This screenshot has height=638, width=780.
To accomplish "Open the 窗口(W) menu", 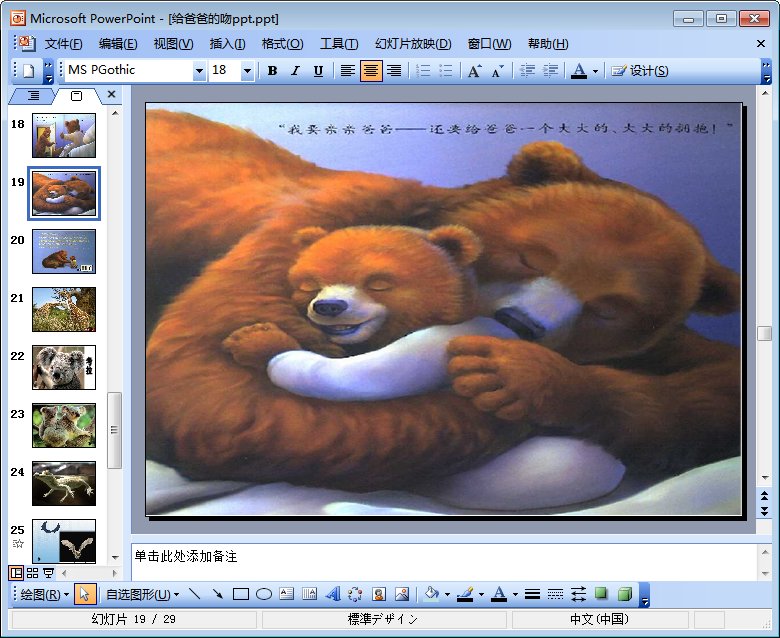I will pos(489,44).
